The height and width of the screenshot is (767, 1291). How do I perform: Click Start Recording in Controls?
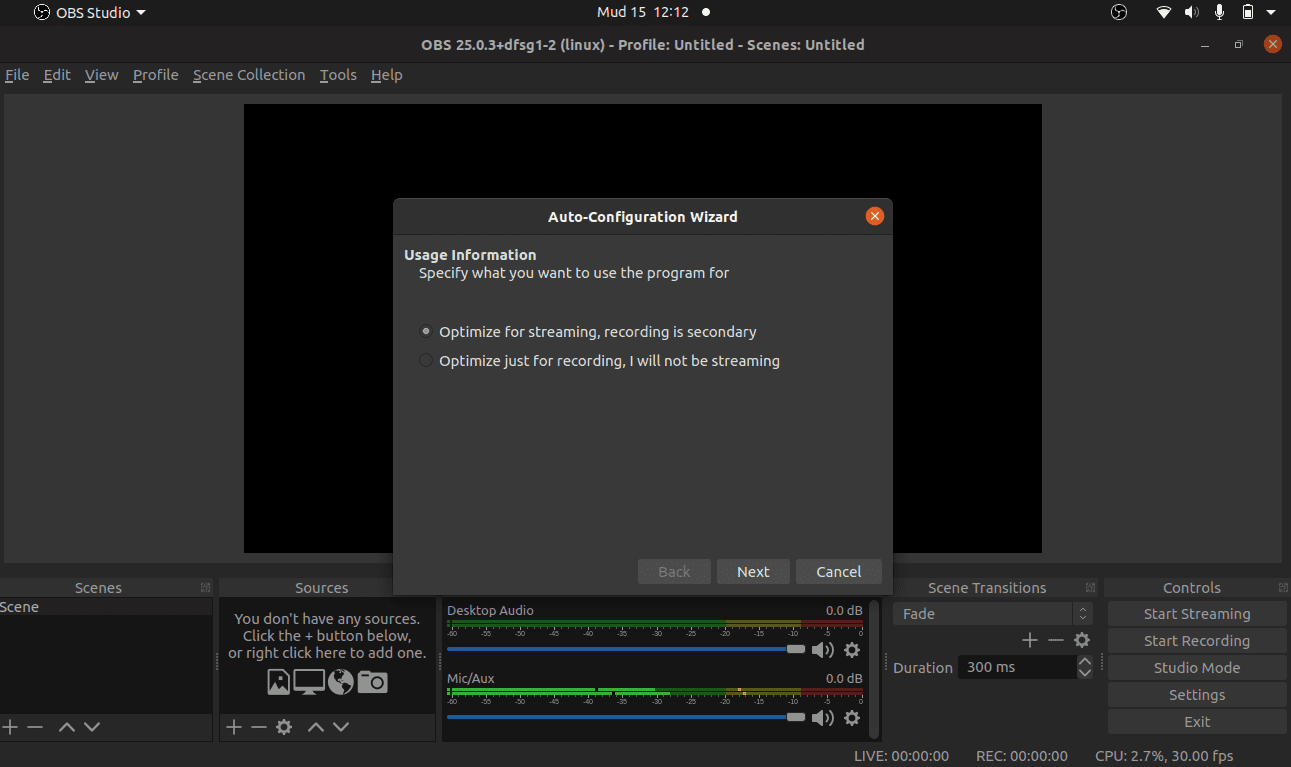1197,641
